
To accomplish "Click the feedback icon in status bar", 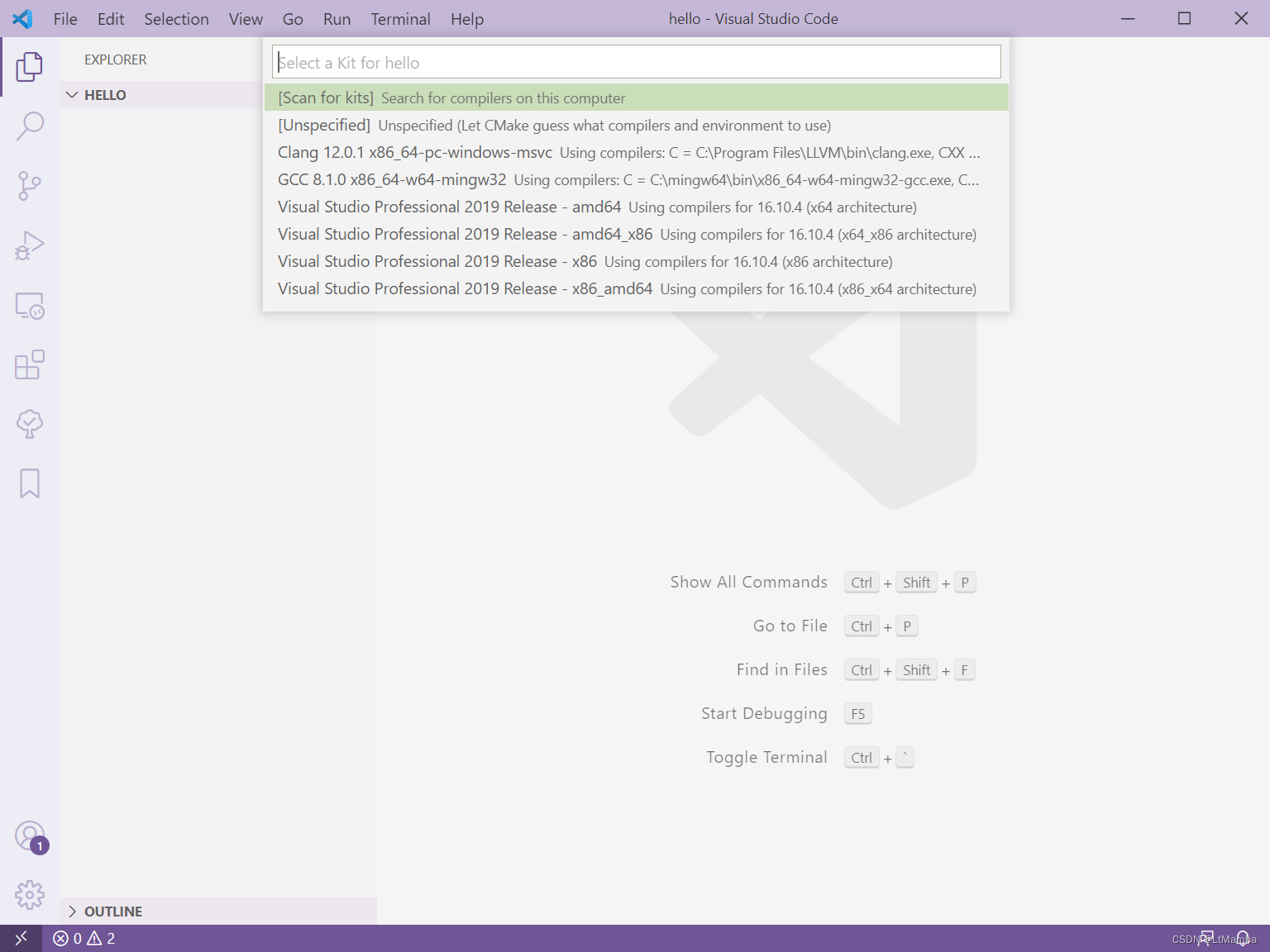I will coord(1207,938).
